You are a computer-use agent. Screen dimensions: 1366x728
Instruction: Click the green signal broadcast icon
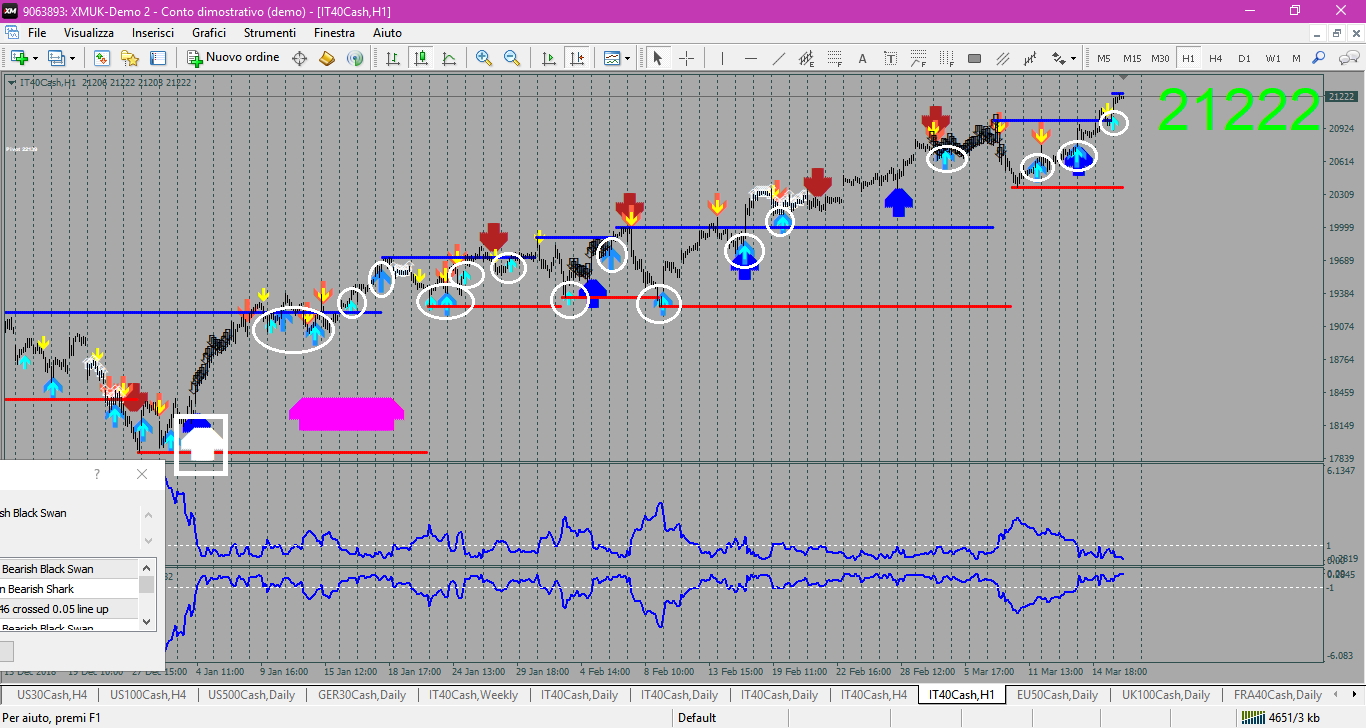pyautogui.click(x=355, y=58)
